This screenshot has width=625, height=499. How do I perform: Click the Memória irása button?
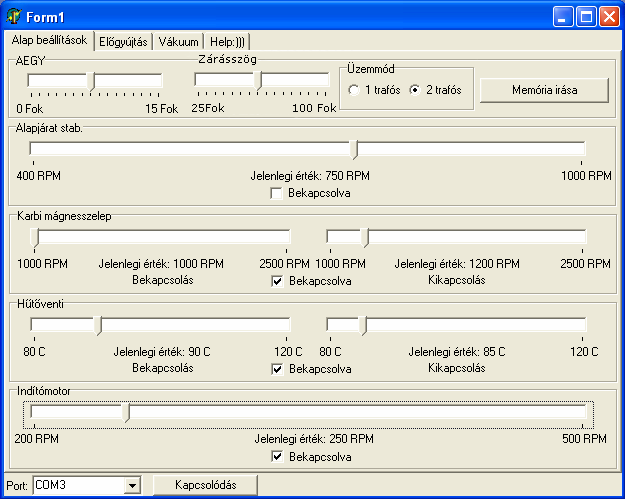coord(544,90)
